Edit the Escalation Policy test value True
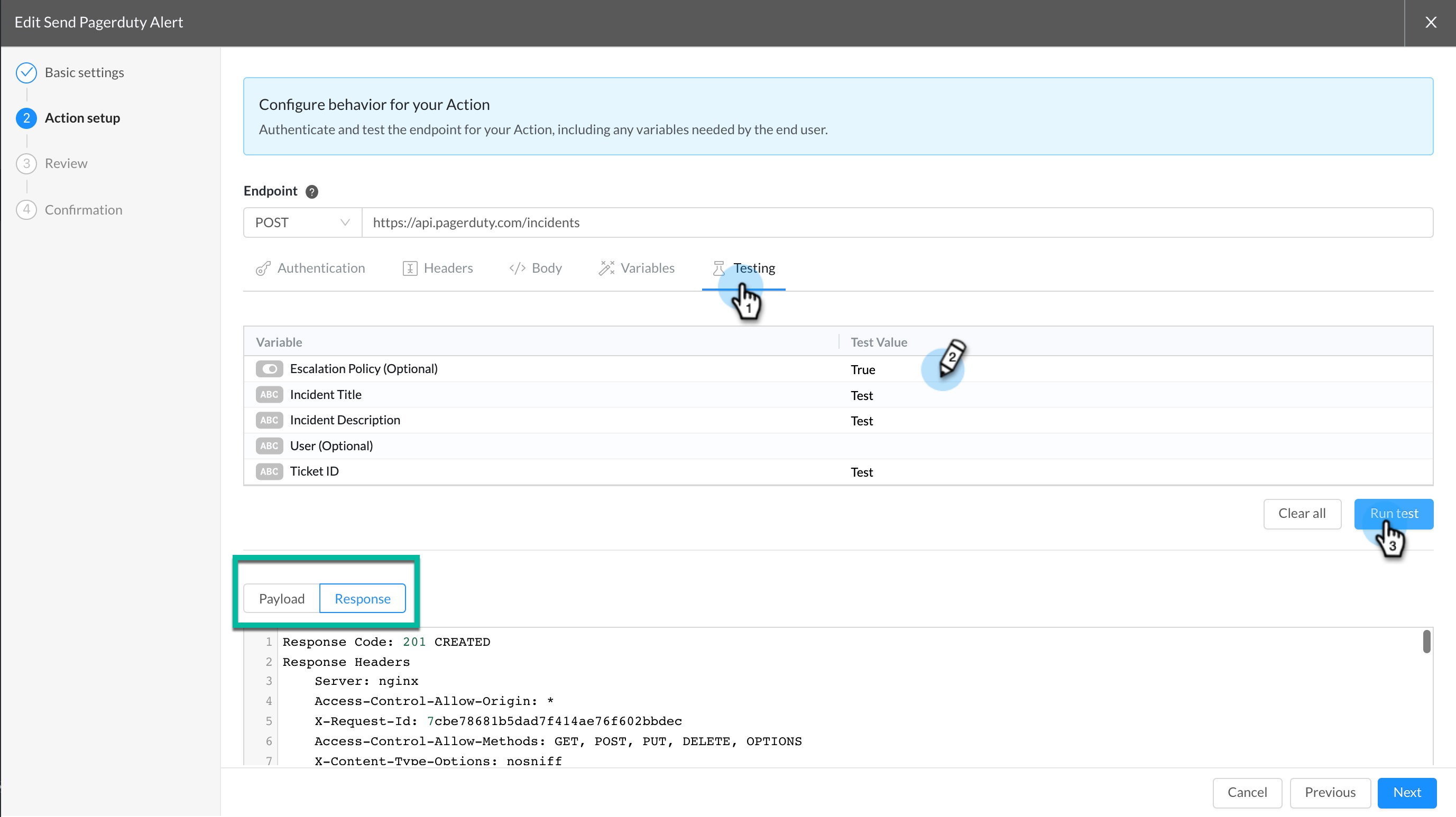 [862, 370]
